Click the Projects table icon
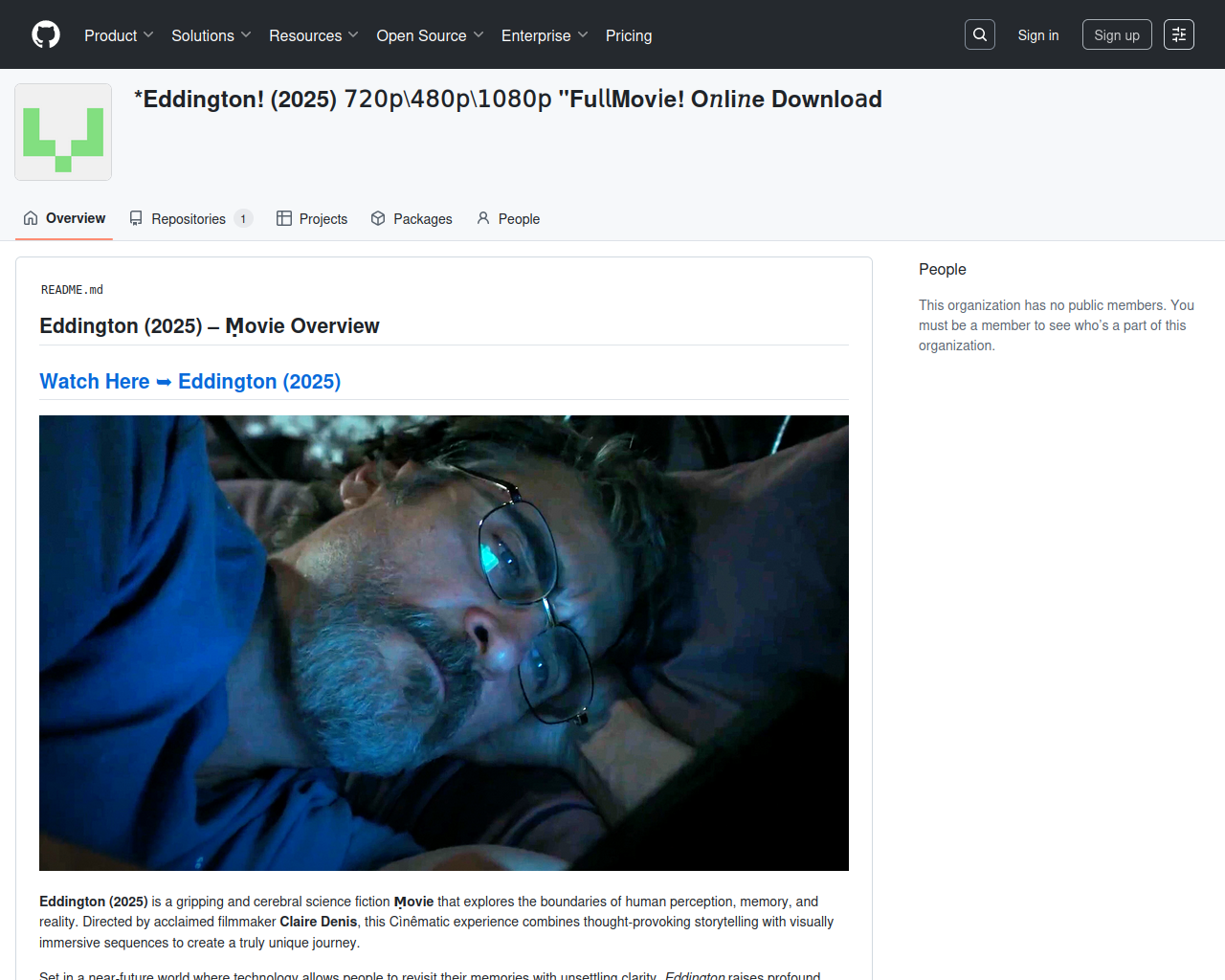 [284, 218]
